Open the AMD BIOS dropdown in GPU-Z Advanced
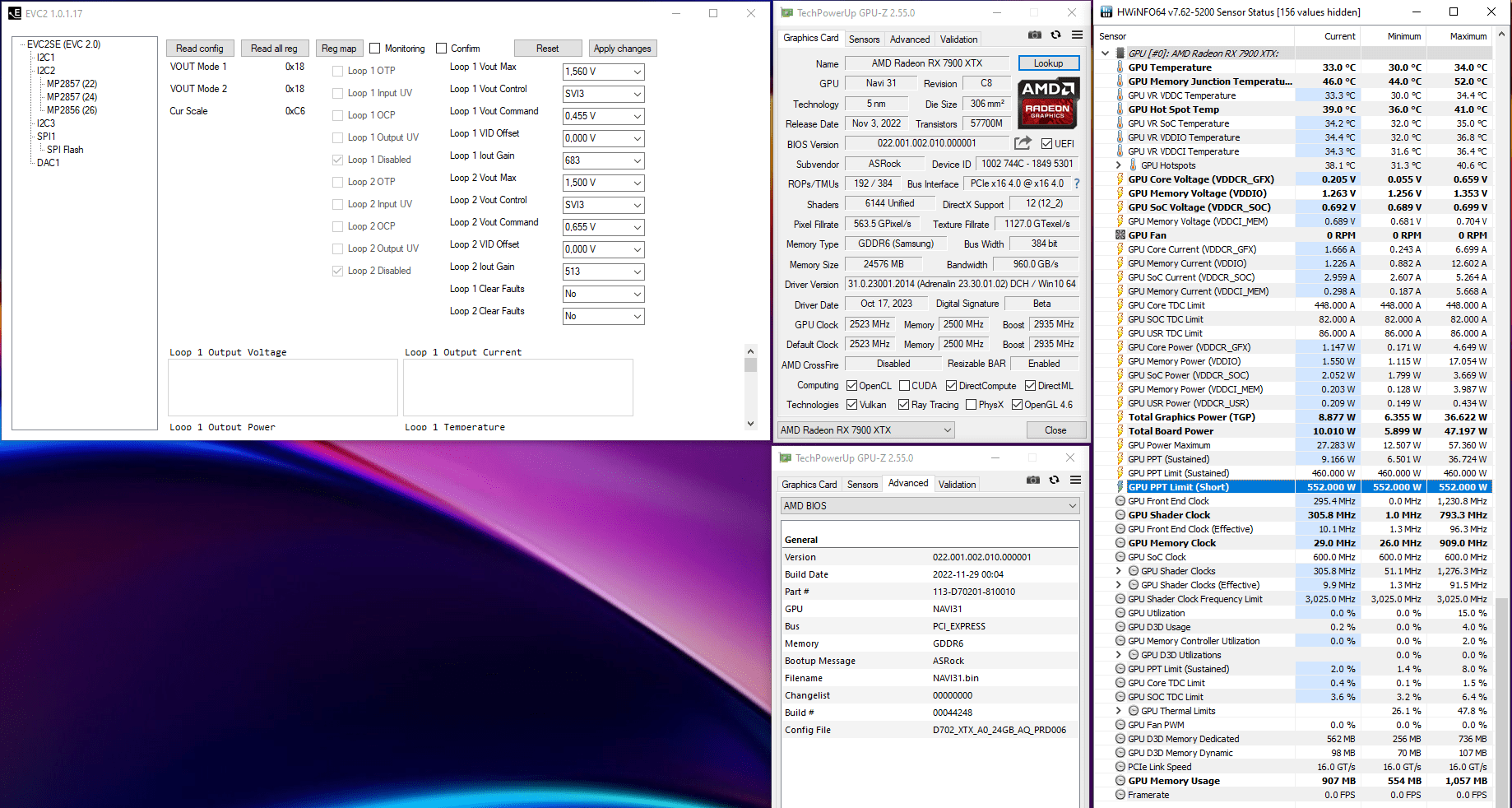1512x808 pixels. [930, 506]
